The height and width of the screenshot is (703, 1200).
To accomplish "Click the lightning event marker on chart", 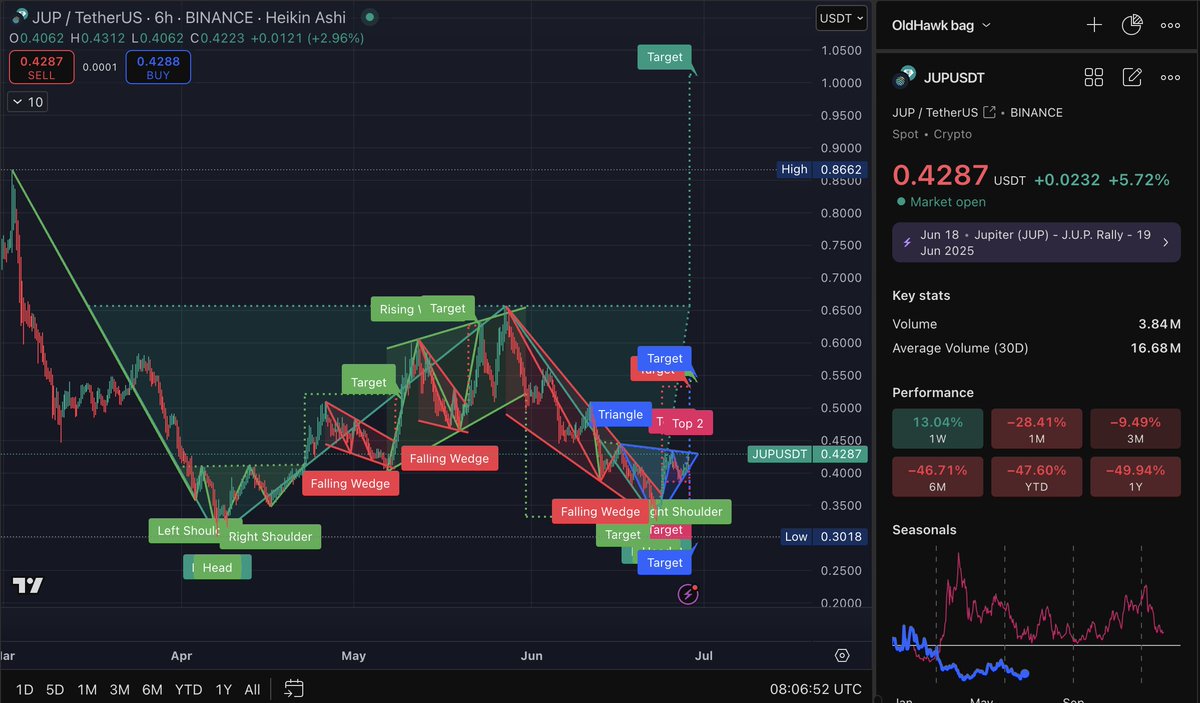I will pos(687,595).
